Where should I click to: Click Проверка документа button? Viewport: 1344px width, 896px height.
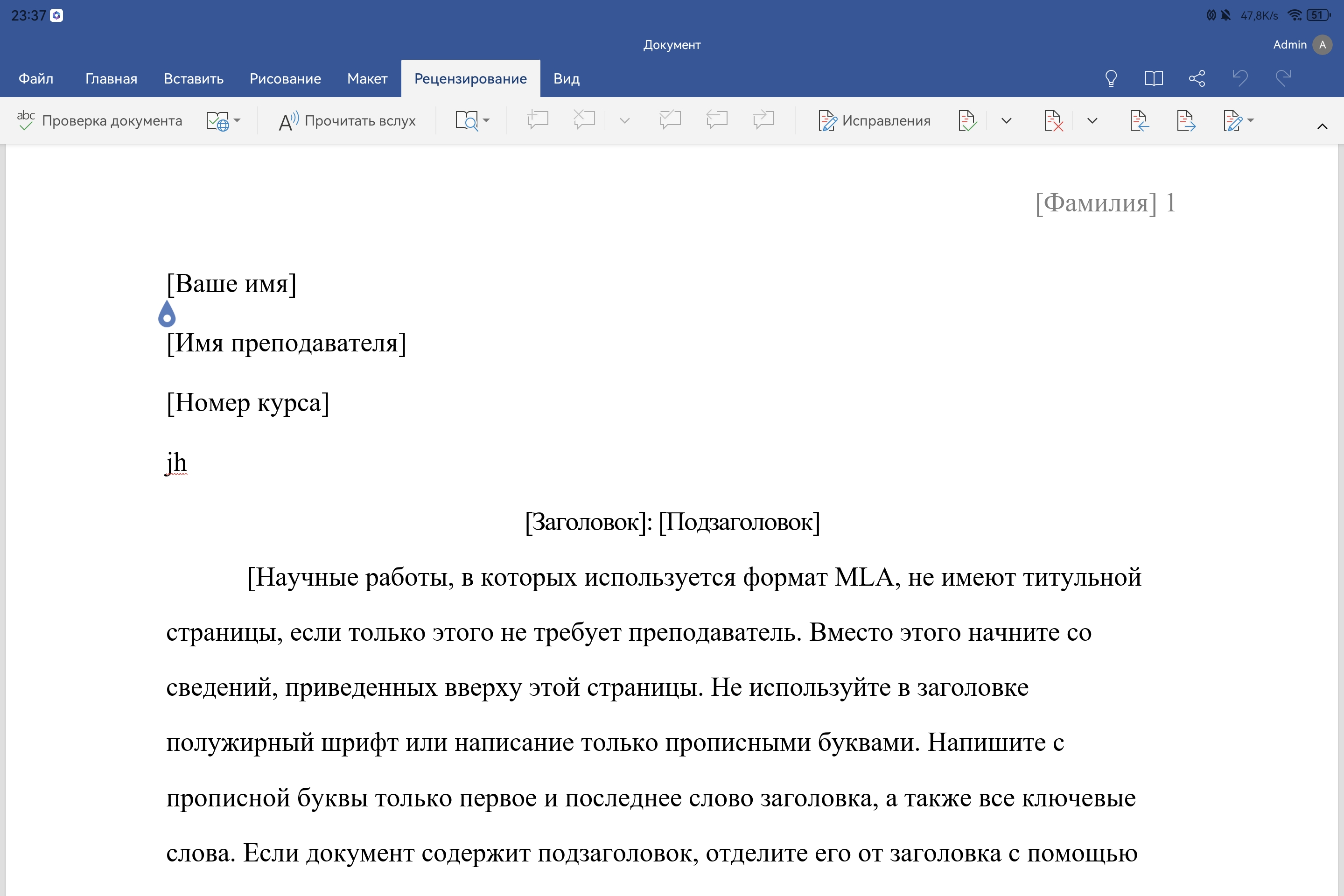point(100,120)
